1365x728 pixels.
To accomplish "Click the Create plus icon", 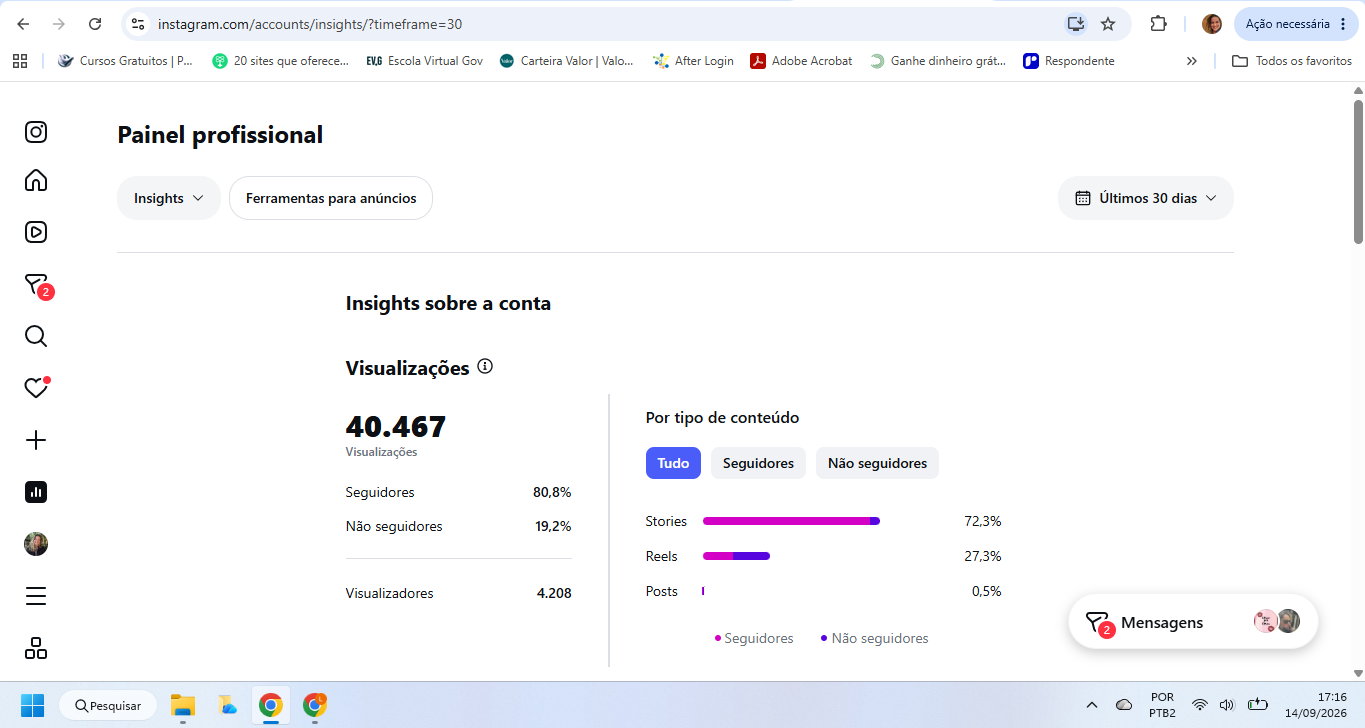I will (36, 440).
